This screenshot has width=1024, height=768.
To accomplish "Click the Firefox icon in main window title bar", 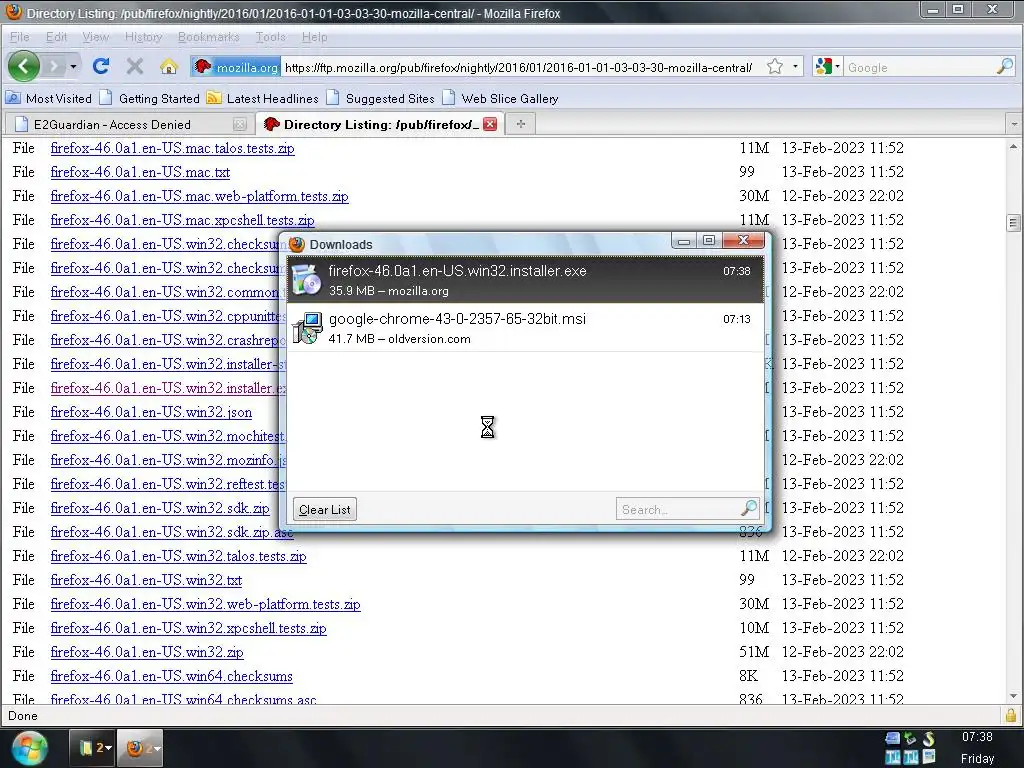I will [x=13, y=12].
